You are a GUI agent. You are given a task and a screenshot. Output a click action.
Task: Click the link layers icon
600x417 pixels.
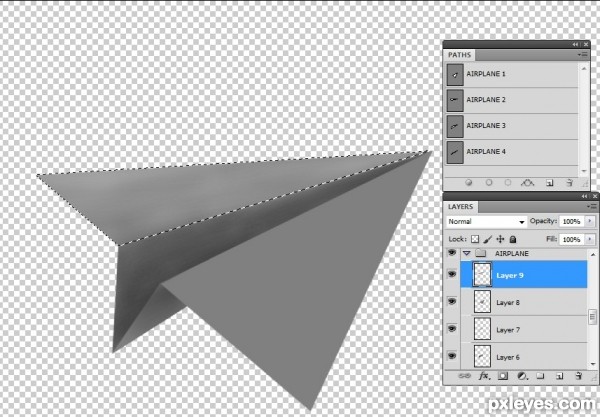pyautogui.click(x=464, y=376)
